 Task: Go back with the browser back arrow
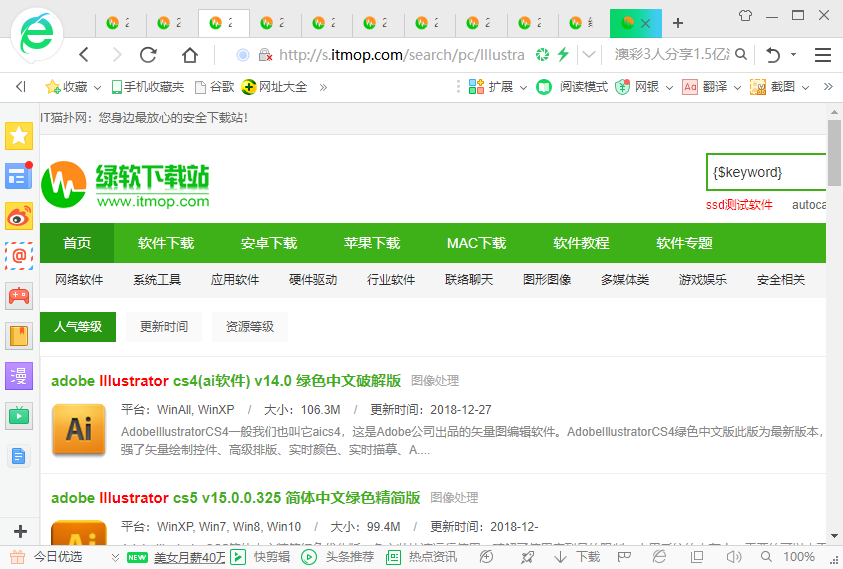pyautogui.click(x=84, y=54)
